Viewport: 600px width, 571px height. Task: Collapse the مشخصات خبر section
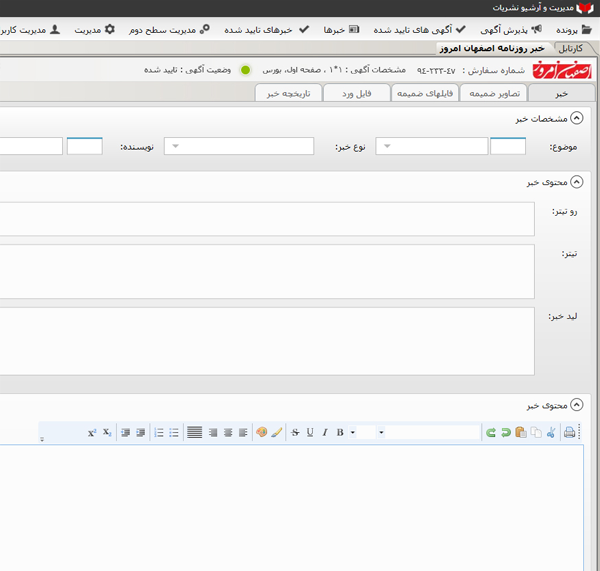pyautogui.click(x=577, y=118)
